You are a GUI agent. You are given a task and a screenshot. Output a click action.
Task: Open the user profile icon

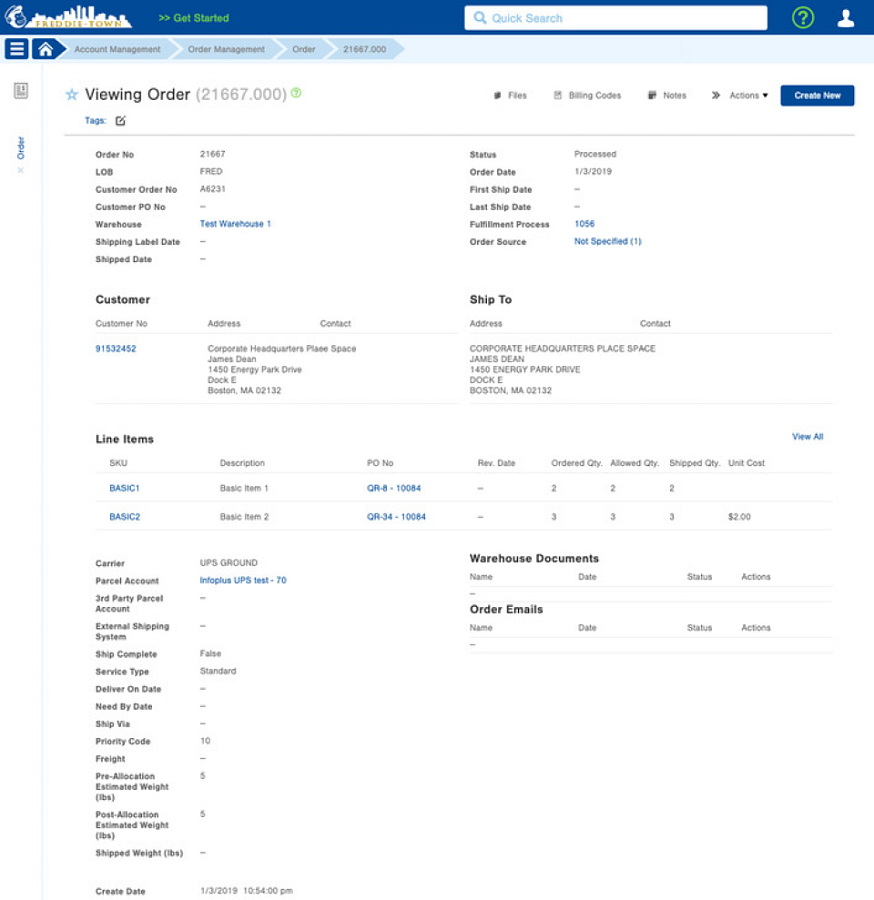tap(845, 18)
